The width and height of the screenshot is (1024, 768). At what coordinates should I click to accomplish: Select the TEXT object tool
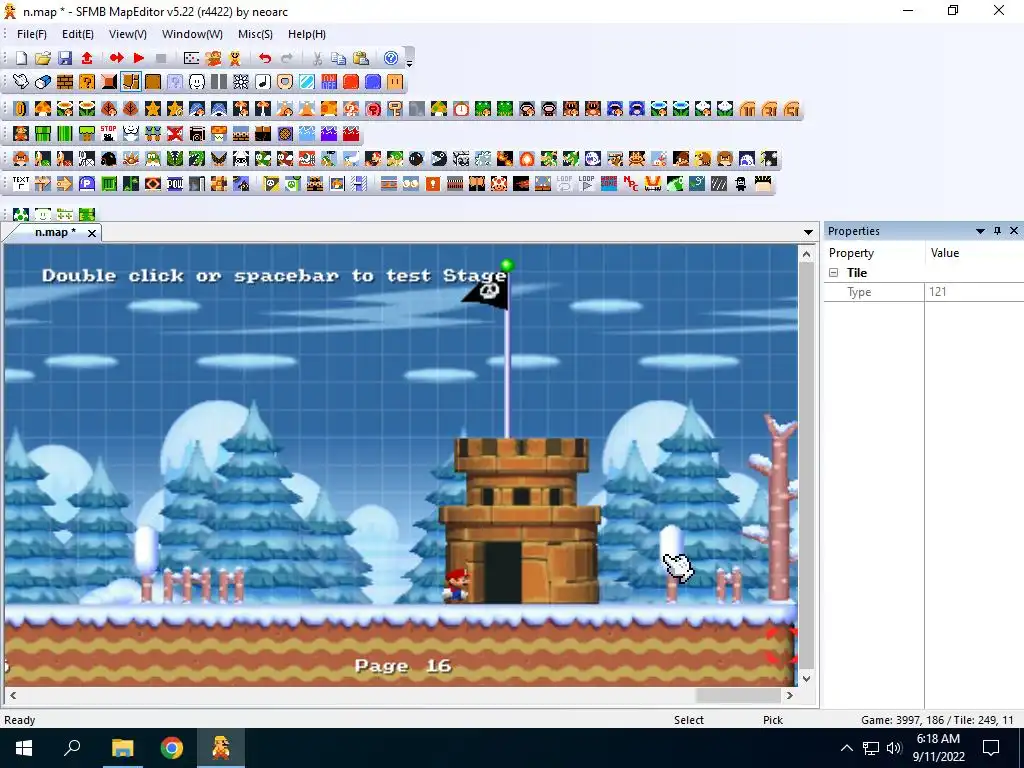pos(21,184)
